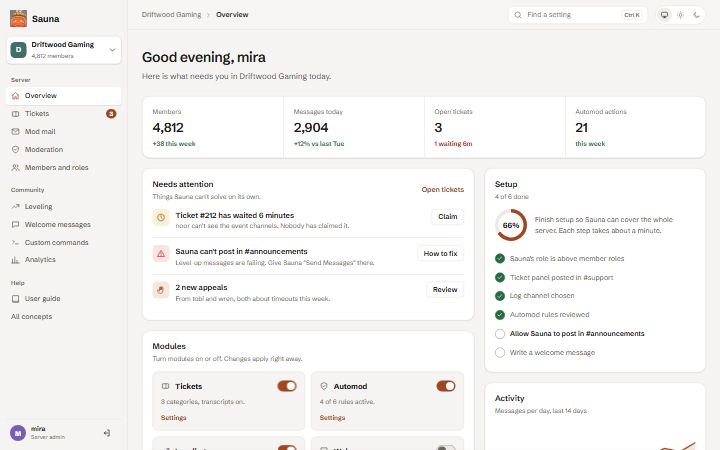Screen dimensions: 720x450
Task: Open Welcome messages page
Action: (x=63, y=225)
